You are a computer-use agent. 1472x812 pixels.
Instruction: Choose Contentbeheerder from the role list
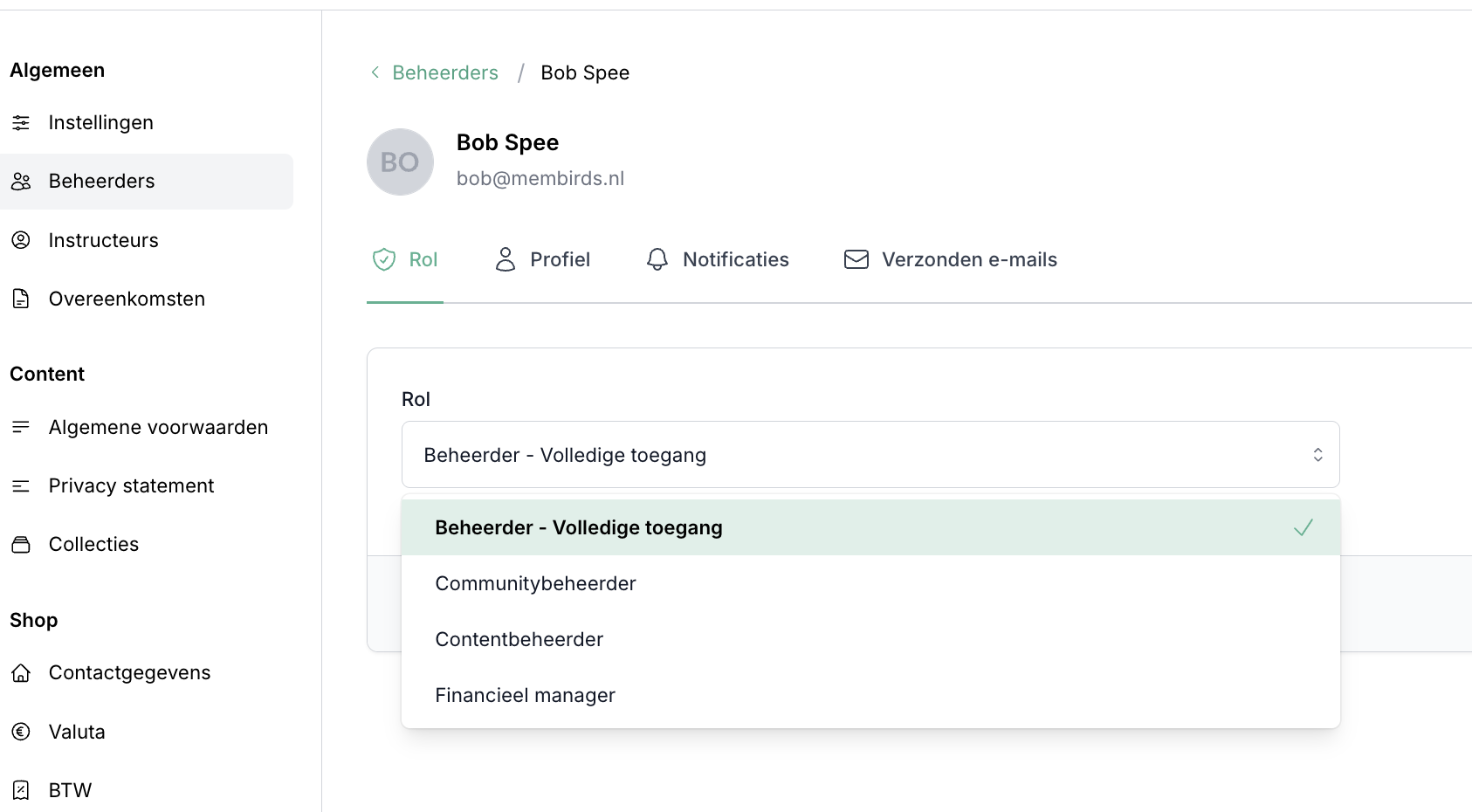pos(519,639)
